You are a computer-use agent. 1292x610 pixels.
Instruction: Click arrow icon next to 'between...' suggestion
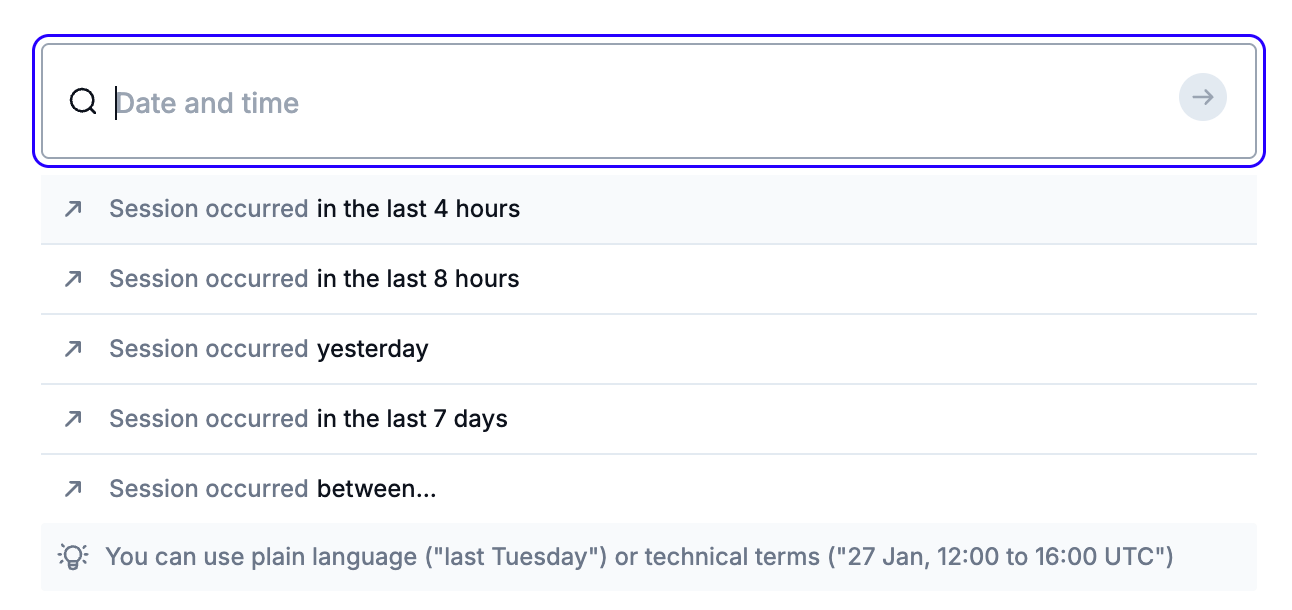click(73, 489)
